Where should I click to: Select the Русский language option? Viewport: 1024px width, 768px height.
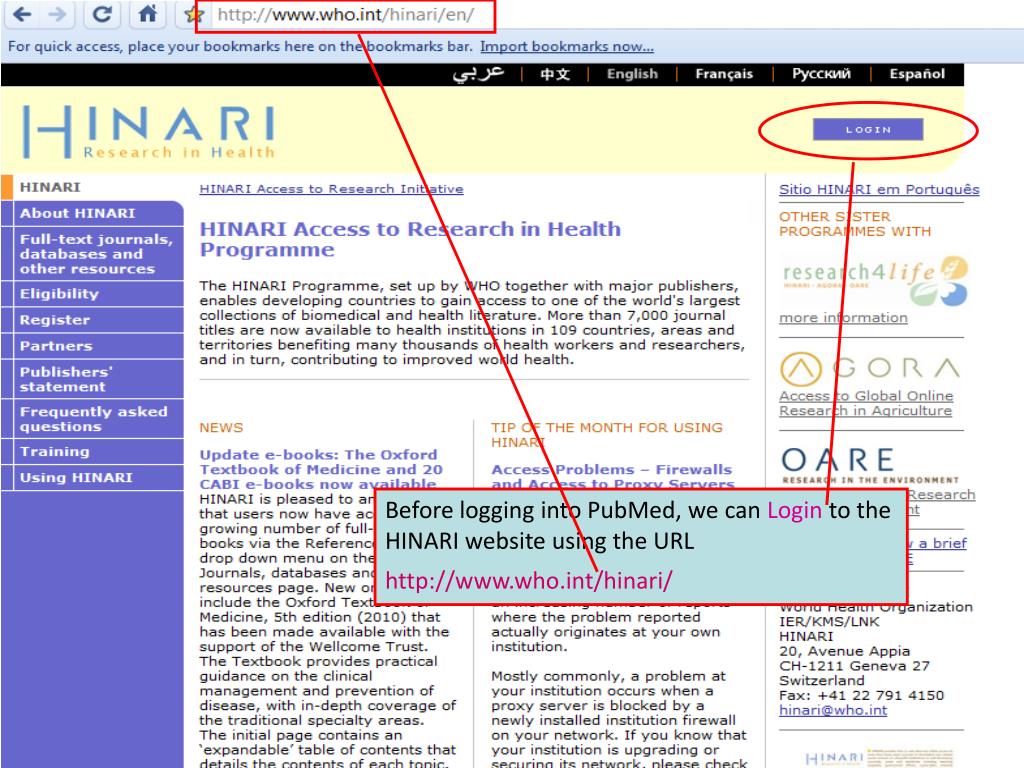click(x=822, y=74)
